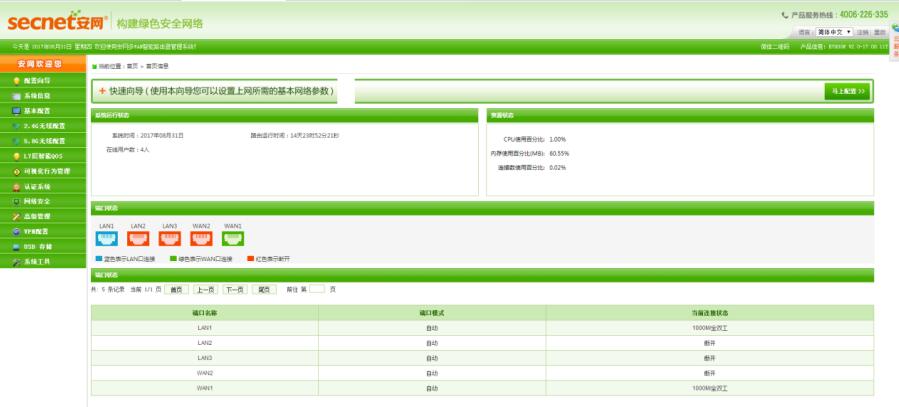Click the wireless icon beside 2.4G无线配置

pos(17,126)
